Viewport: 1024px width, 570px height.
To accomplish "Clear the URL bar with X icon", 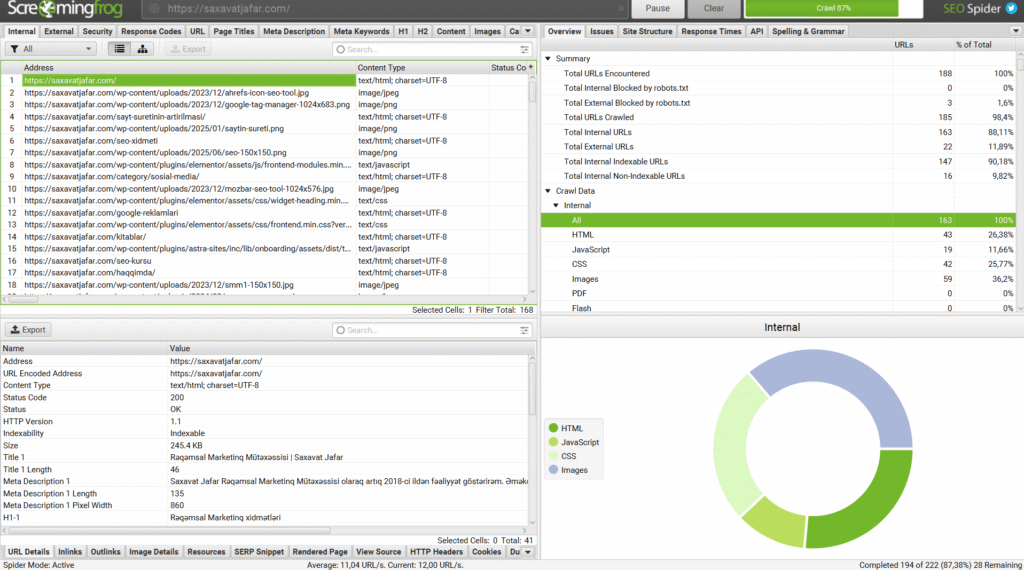I will [620, 9].
